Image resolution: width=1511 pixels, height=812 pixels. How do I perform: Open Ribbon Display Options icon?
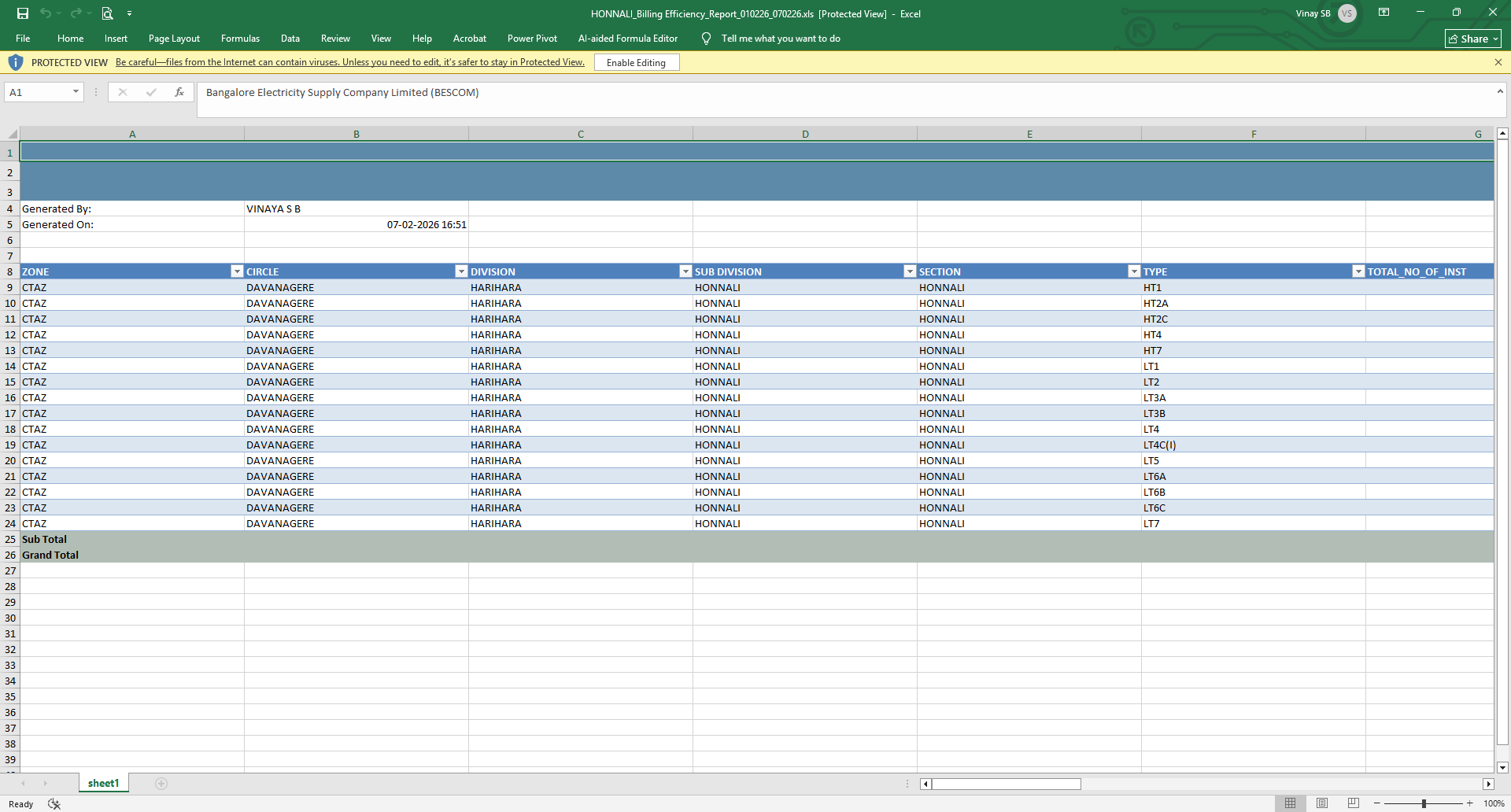pos(1384,13)
